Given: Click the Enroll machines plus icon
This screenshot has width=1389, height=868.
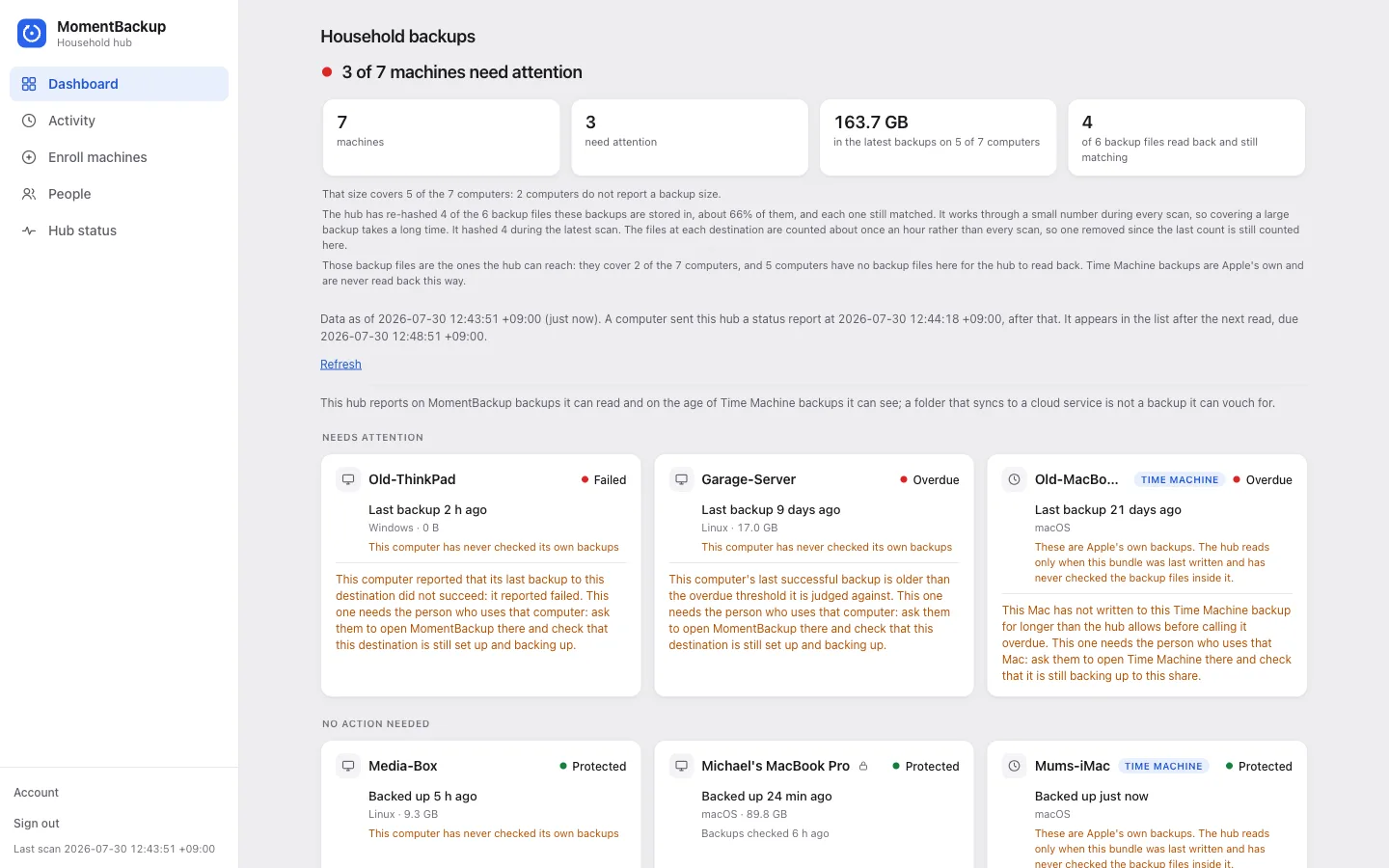Looking at the screenshot, I should [29, 157].
